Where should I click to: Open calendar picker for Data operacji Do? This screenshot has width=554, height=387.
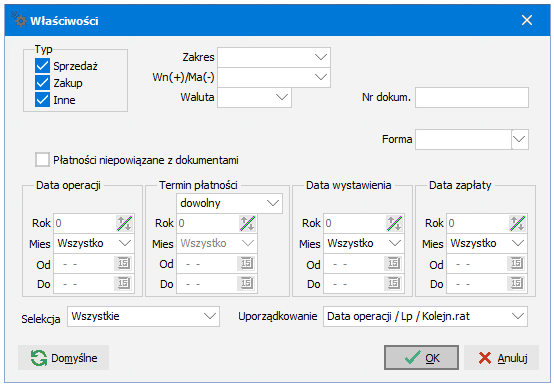click(123, 283)
